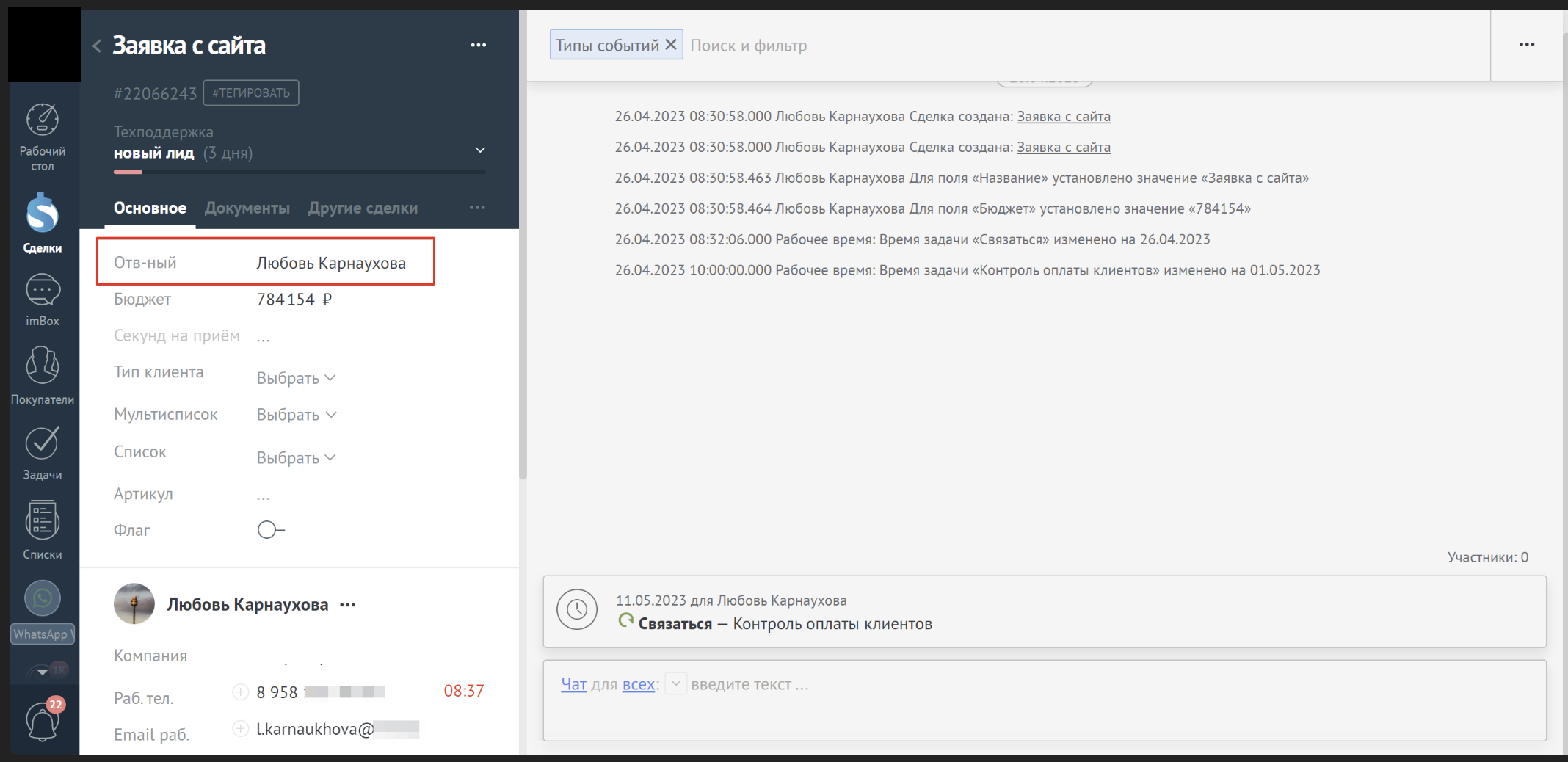Screen dimensions: 1568x762
Task: Open the three-dot menu next to deal title
Action: (x=479, y=45)
